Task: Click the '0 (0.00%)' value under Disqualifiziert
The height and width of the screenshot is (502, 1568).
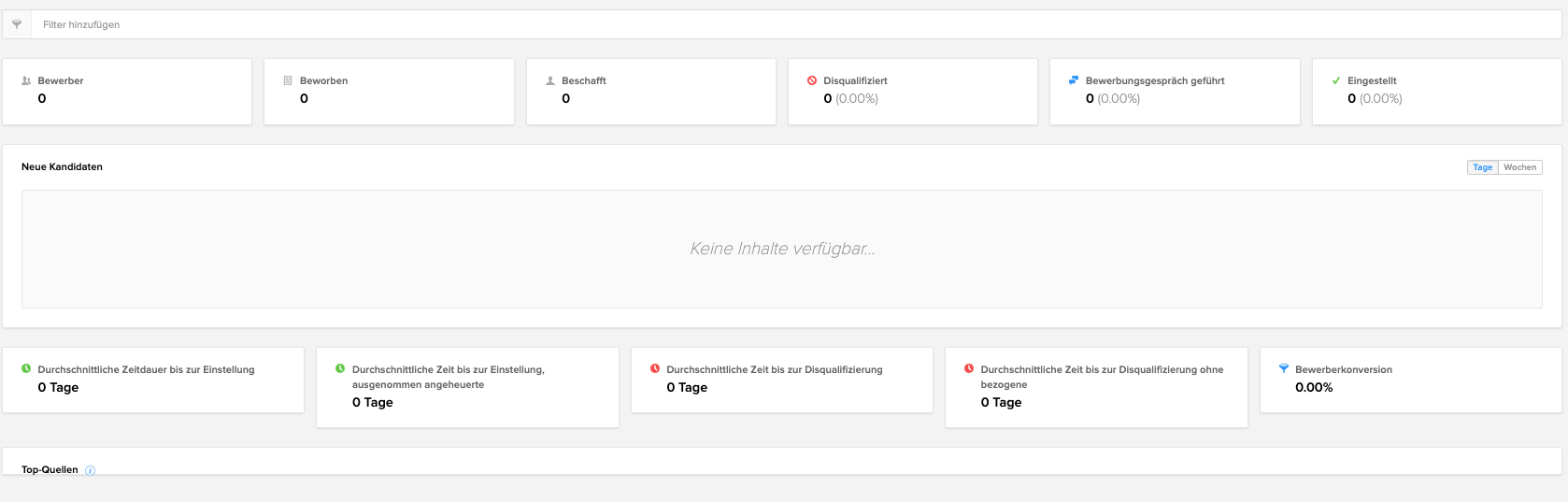Action: tap(850, 98)
